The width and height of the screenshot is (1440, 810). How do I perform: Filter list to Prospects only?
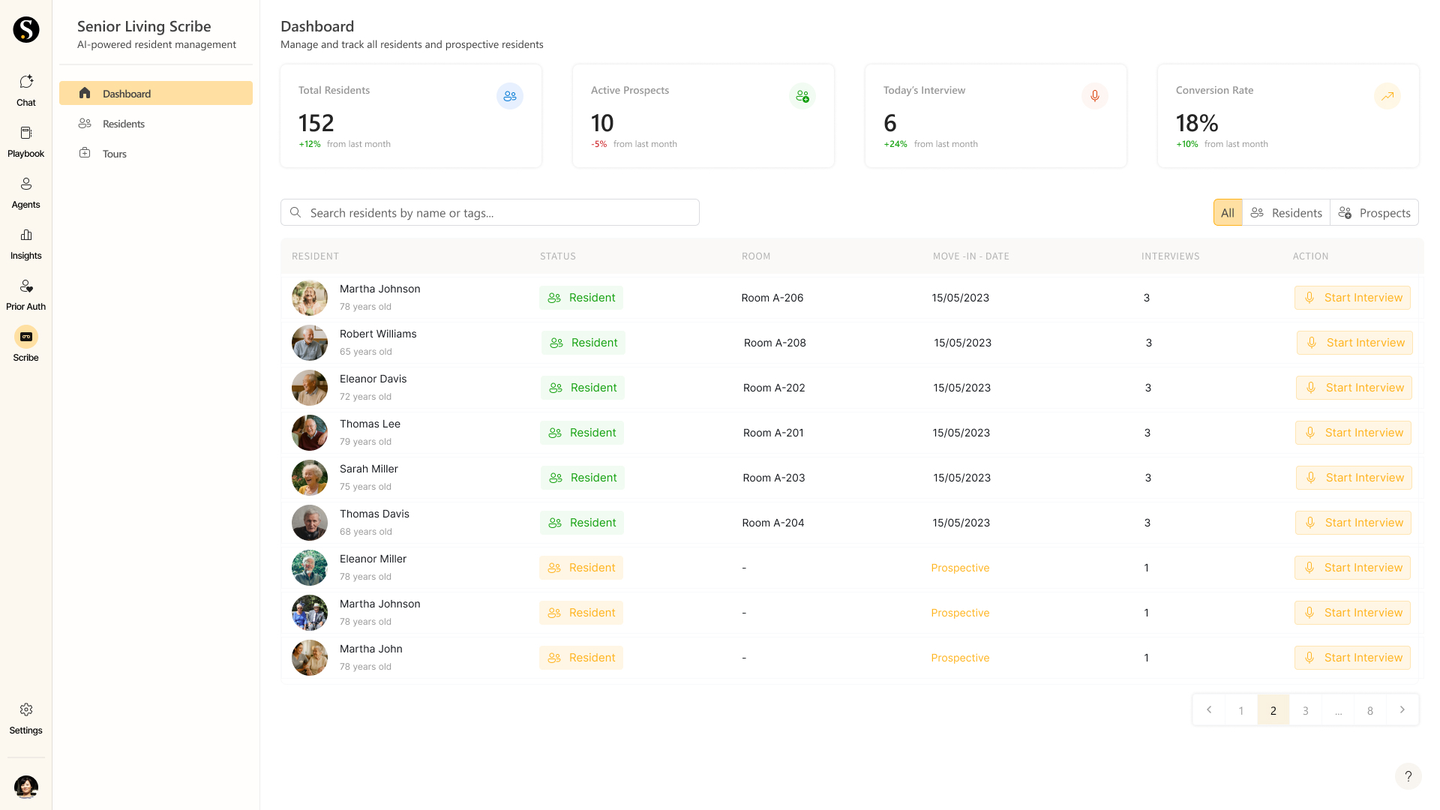coord(1374,213)
